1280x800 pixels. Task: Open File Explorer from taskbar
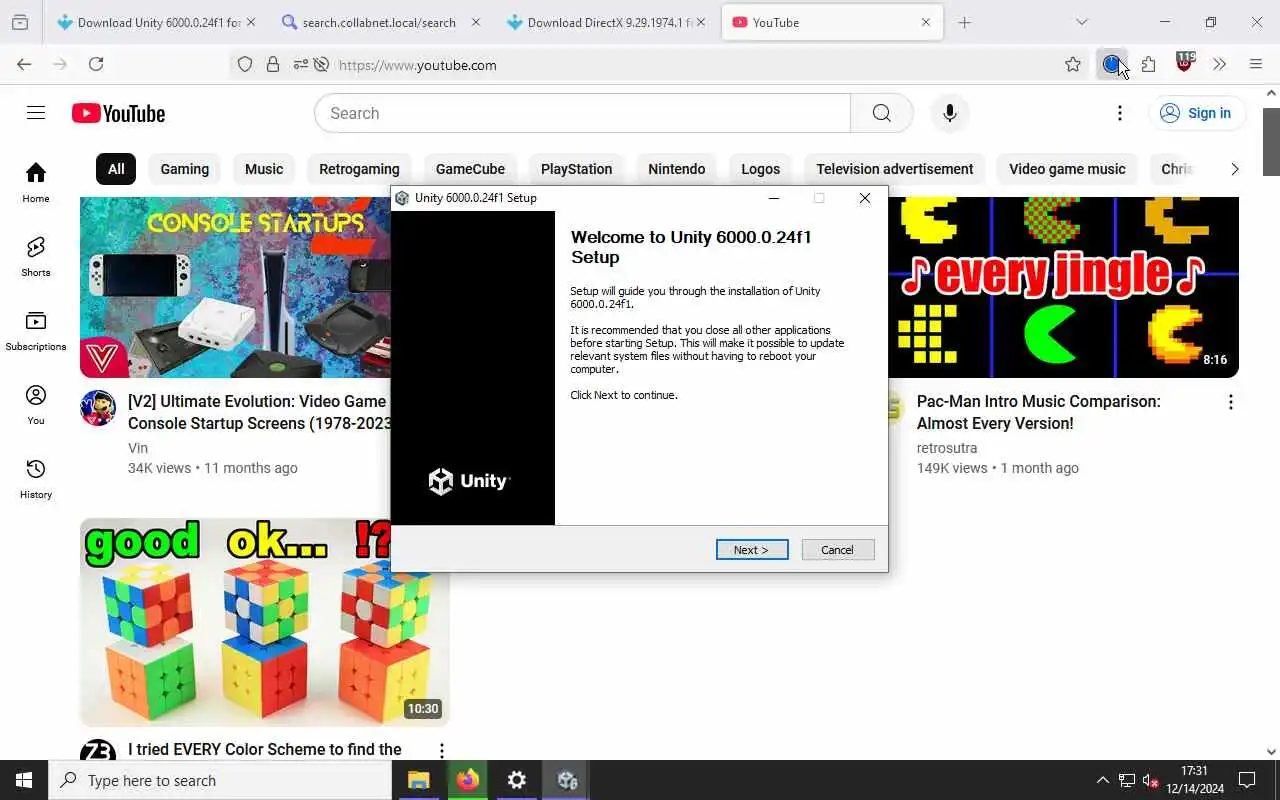419,780
